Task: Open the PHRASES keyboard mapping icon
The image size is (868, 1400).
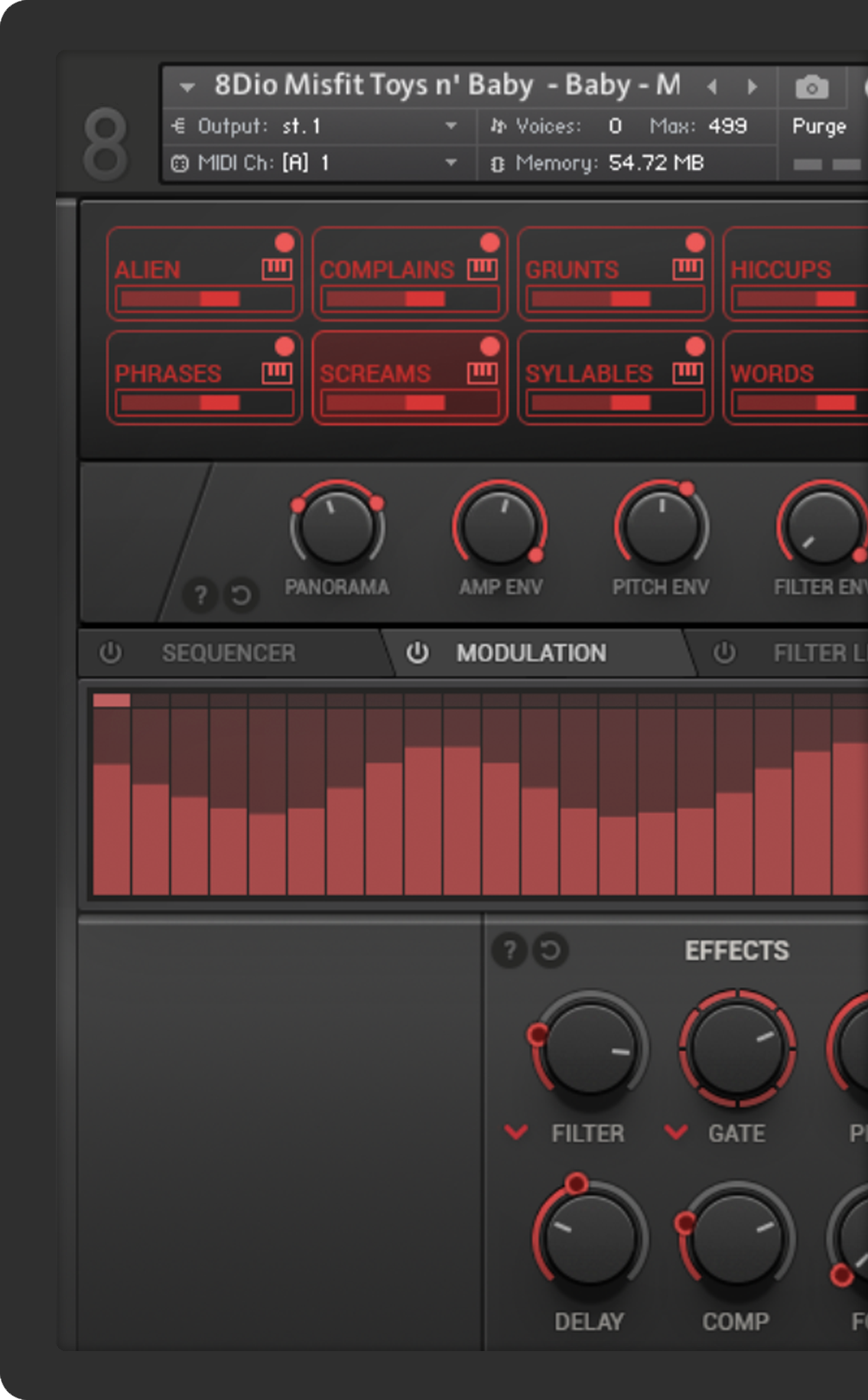Action: 277,373
